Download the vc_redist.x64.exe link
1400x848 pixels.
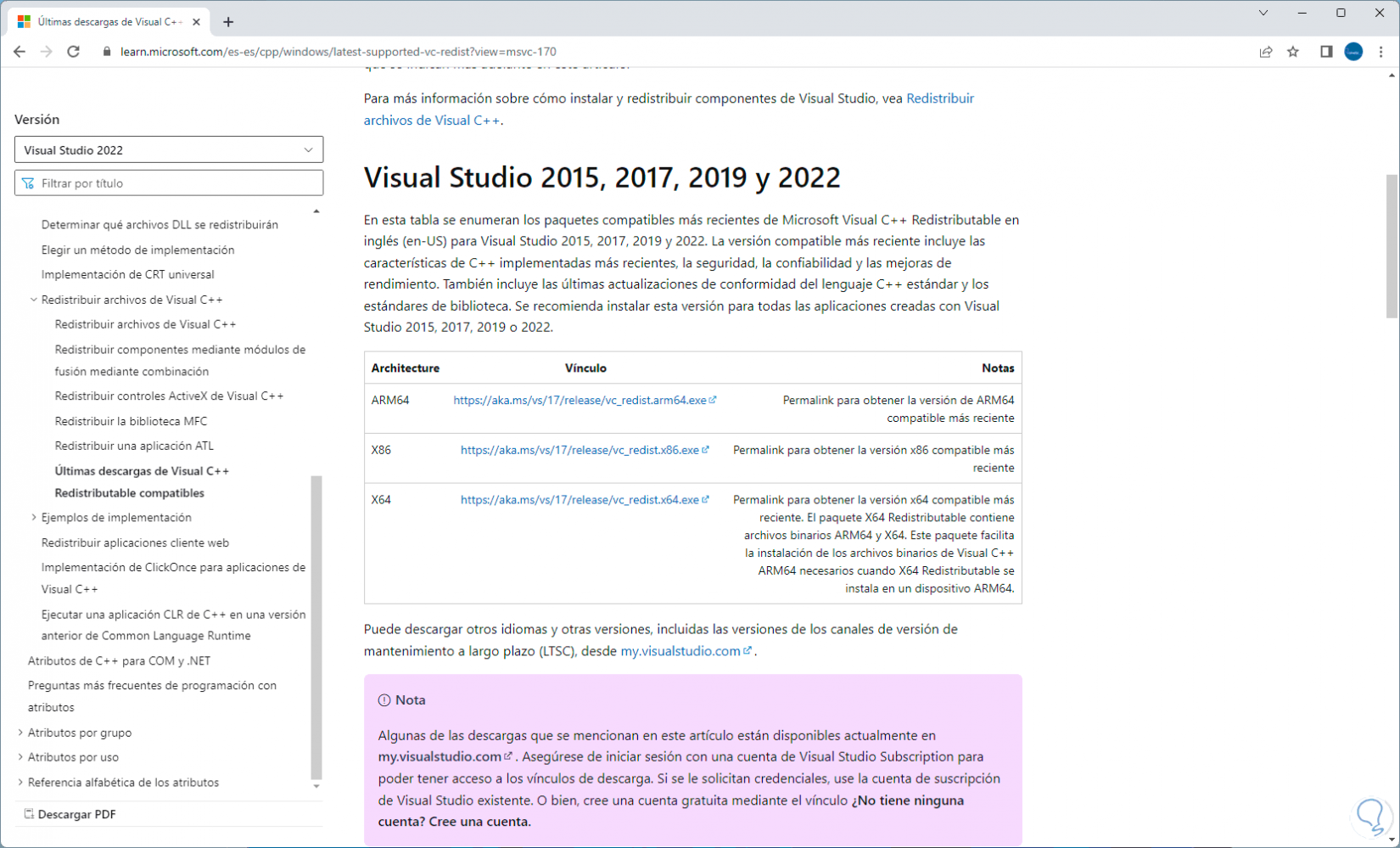[x=584, y=500]
